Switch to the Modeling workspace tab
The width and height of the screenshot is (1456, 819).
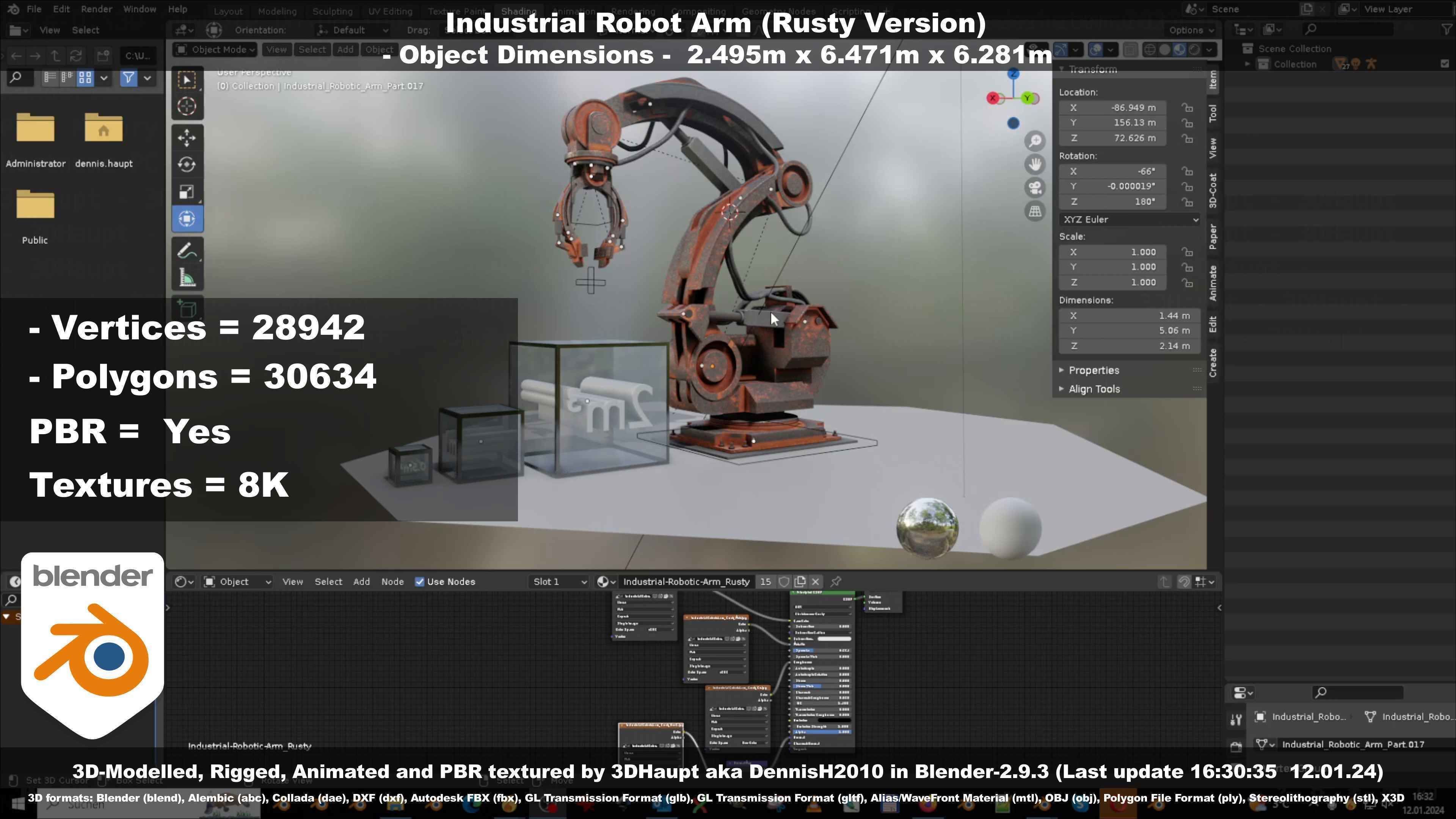tap(277, 11)
